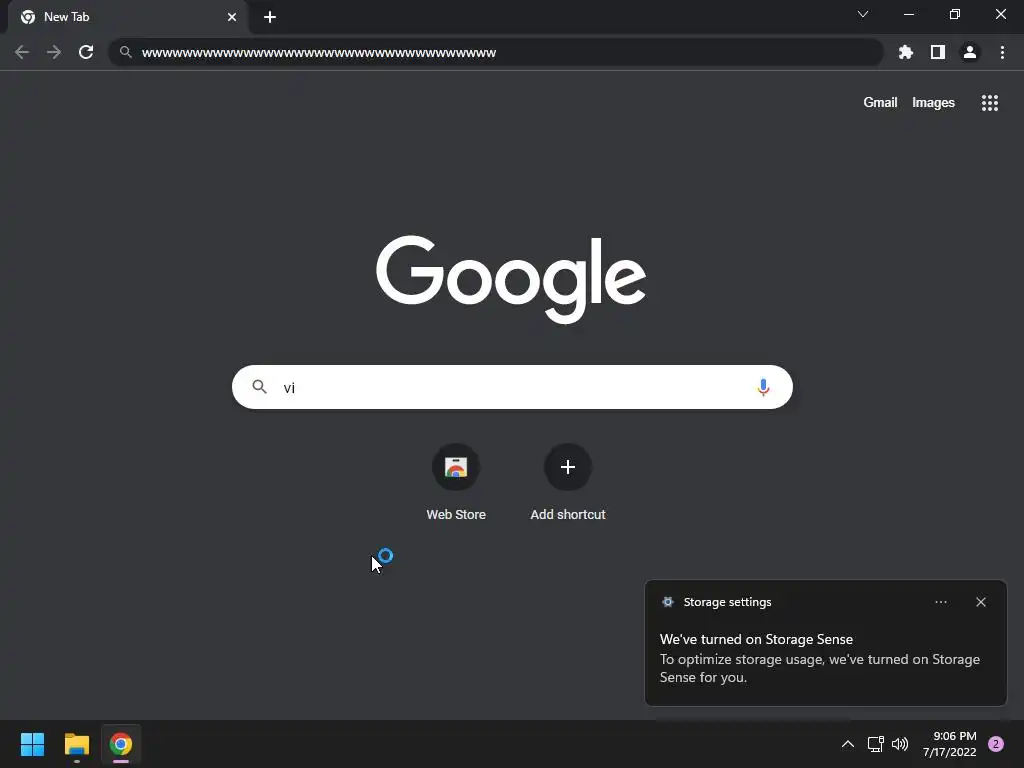Screen dimensions: 1024x768
Task: Open the Gmail link
Action: (x=880, y=103)
